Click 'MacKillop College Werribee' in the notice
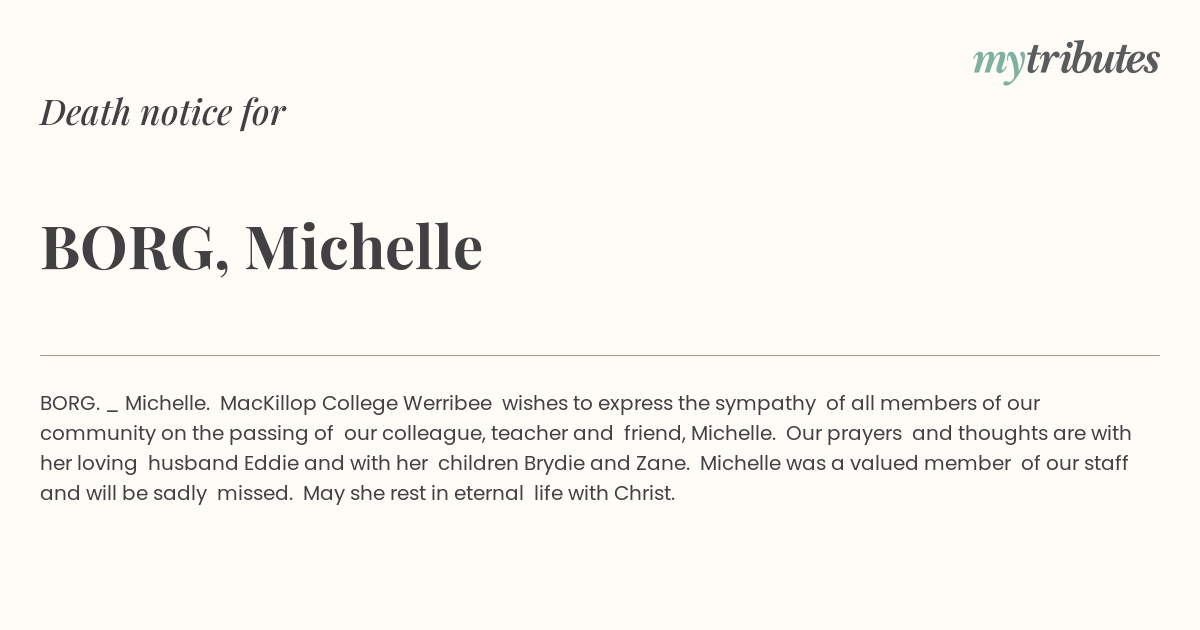 coord(356,403)
